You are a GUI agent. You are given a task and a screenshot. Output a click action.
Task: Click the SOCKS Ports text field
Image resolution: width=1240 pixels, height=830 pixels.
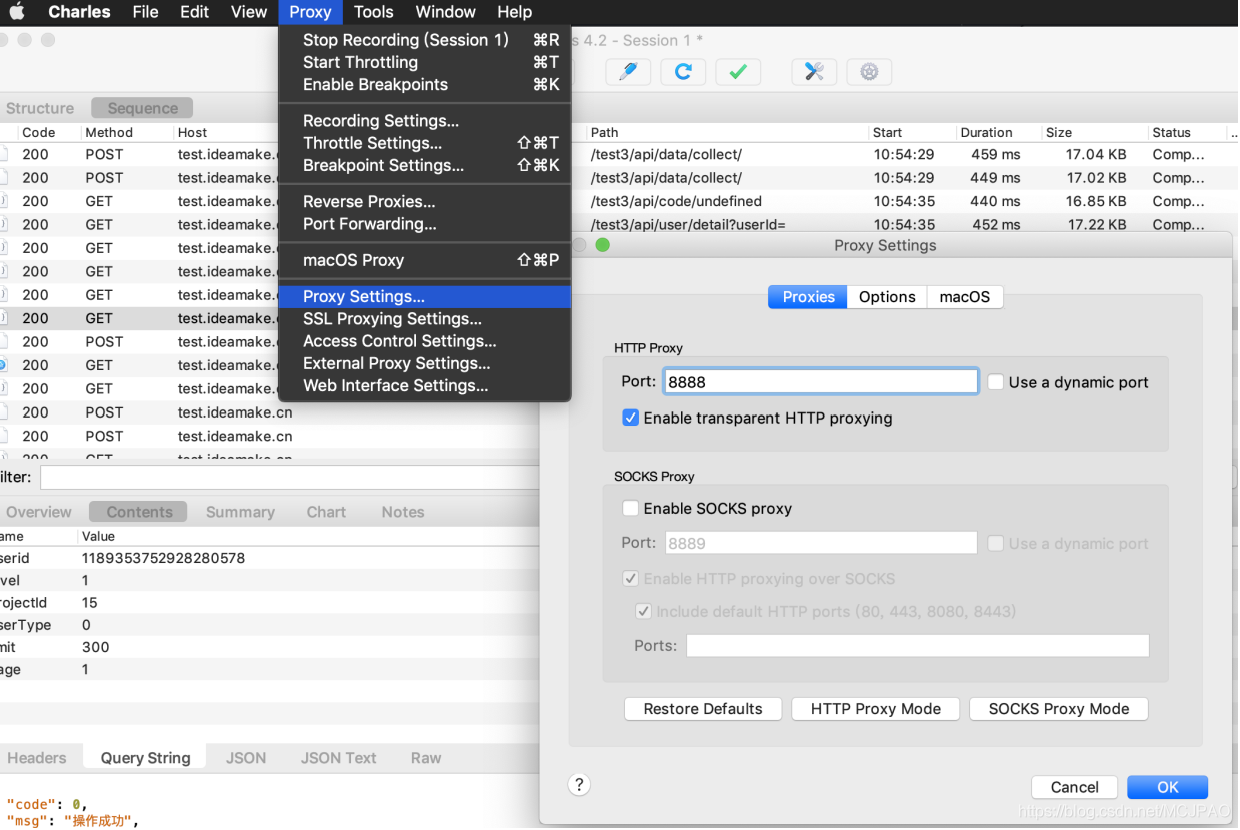click(x=918, y=645)
